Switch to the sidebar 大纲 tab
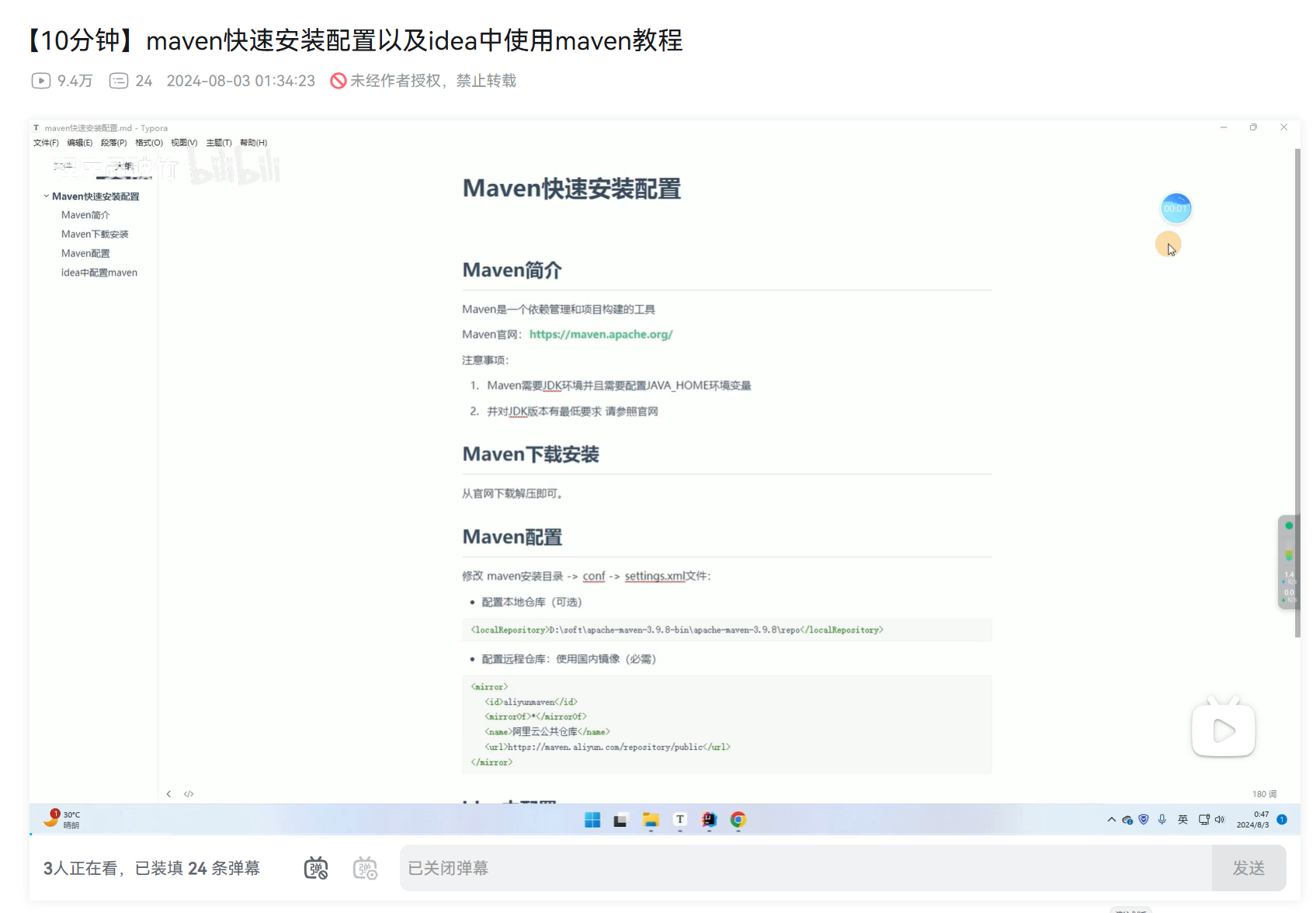This screenshot has height=913, width=1316. tap(124, 165)
